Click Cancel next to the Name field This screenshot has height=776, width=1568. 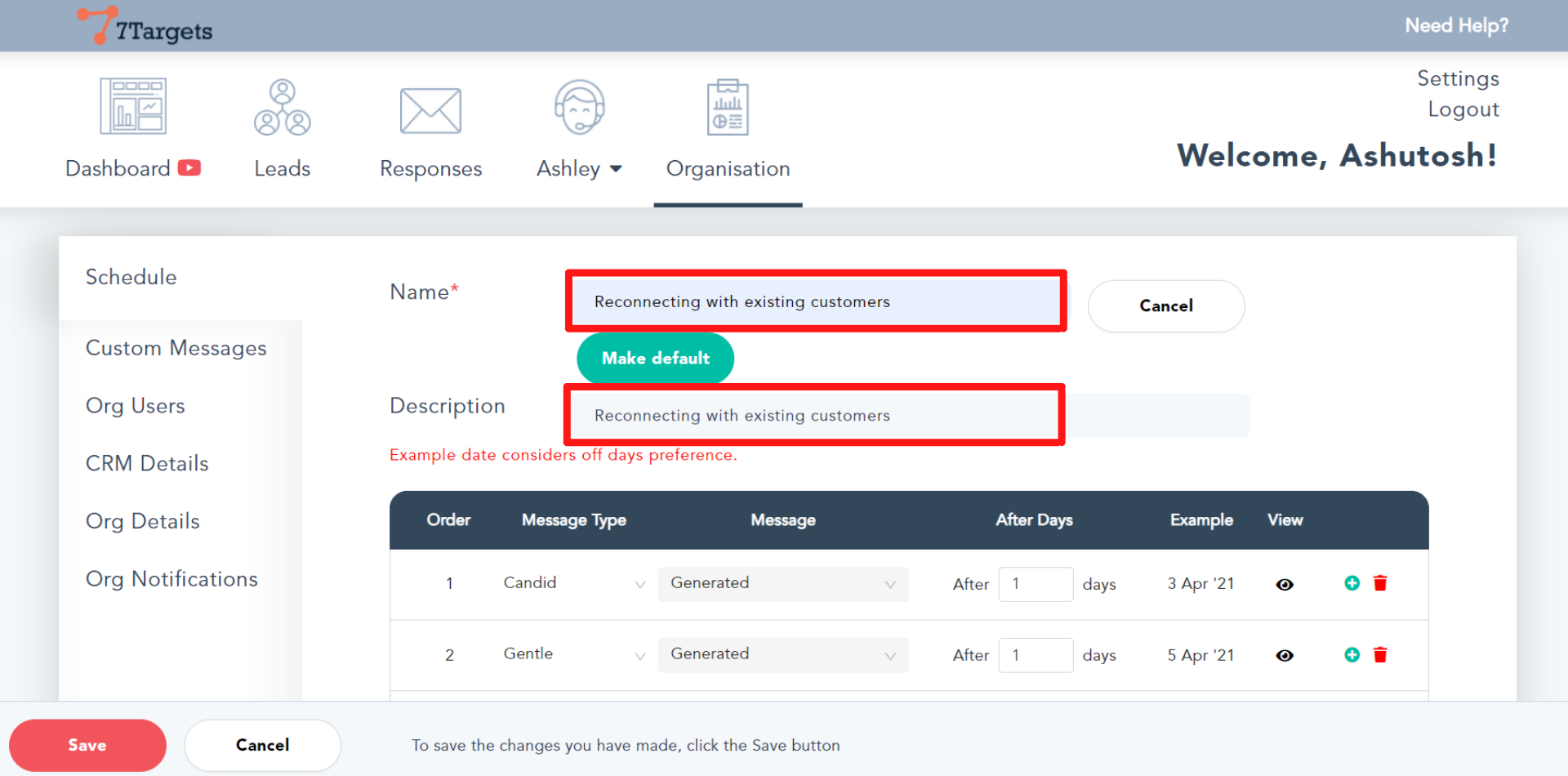click(x=1166, y=305)
